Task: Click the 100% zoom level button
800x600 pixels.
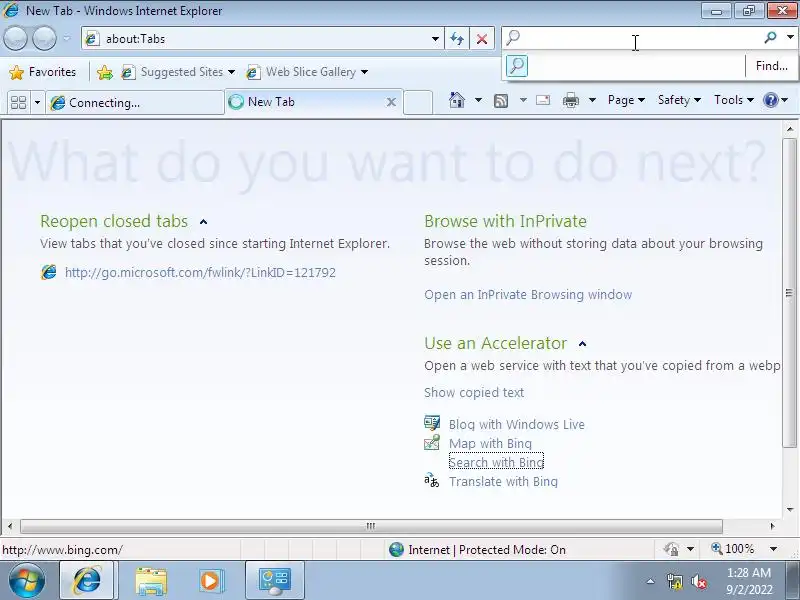Action: coord(733,549)
